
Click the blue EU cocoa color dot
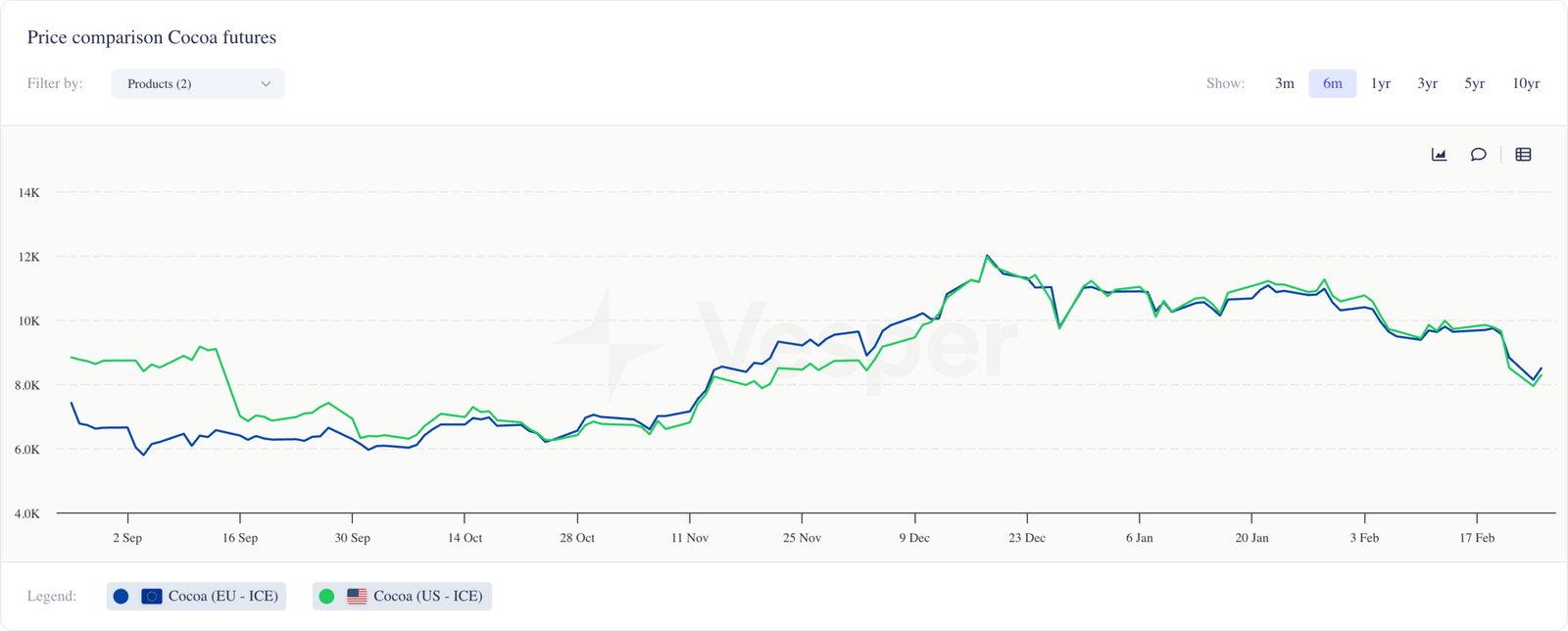coord(122,596)
